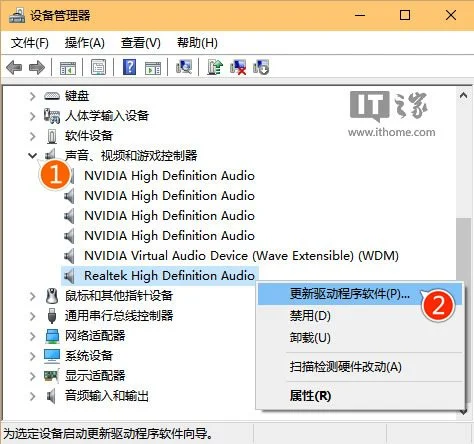Collapse the 声音、视频和游戏控制器 category
The width and height of the screenshot is (474, 444).
[x=32, y=155]
